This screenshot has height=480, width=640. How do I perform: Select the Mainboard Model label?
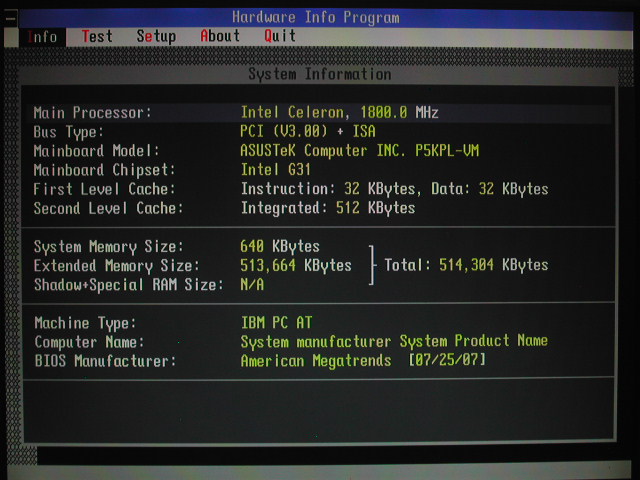coord(96,151)
